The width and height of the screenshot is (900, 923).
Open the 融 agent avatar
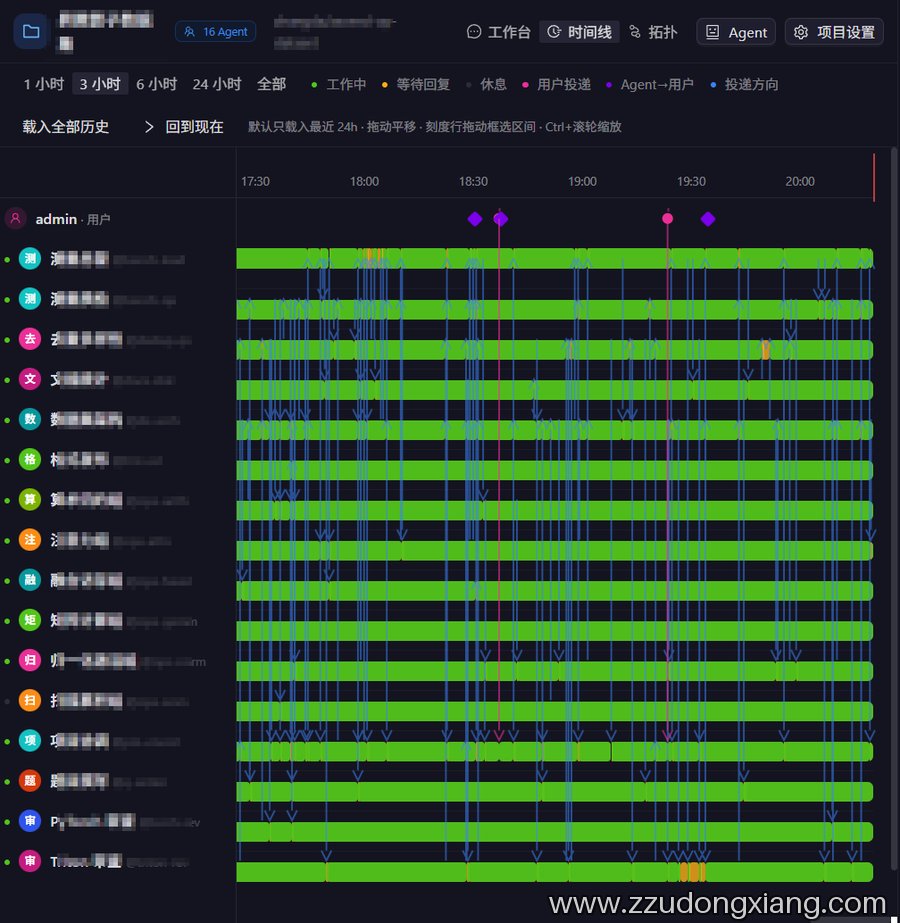tap(30, 580)
